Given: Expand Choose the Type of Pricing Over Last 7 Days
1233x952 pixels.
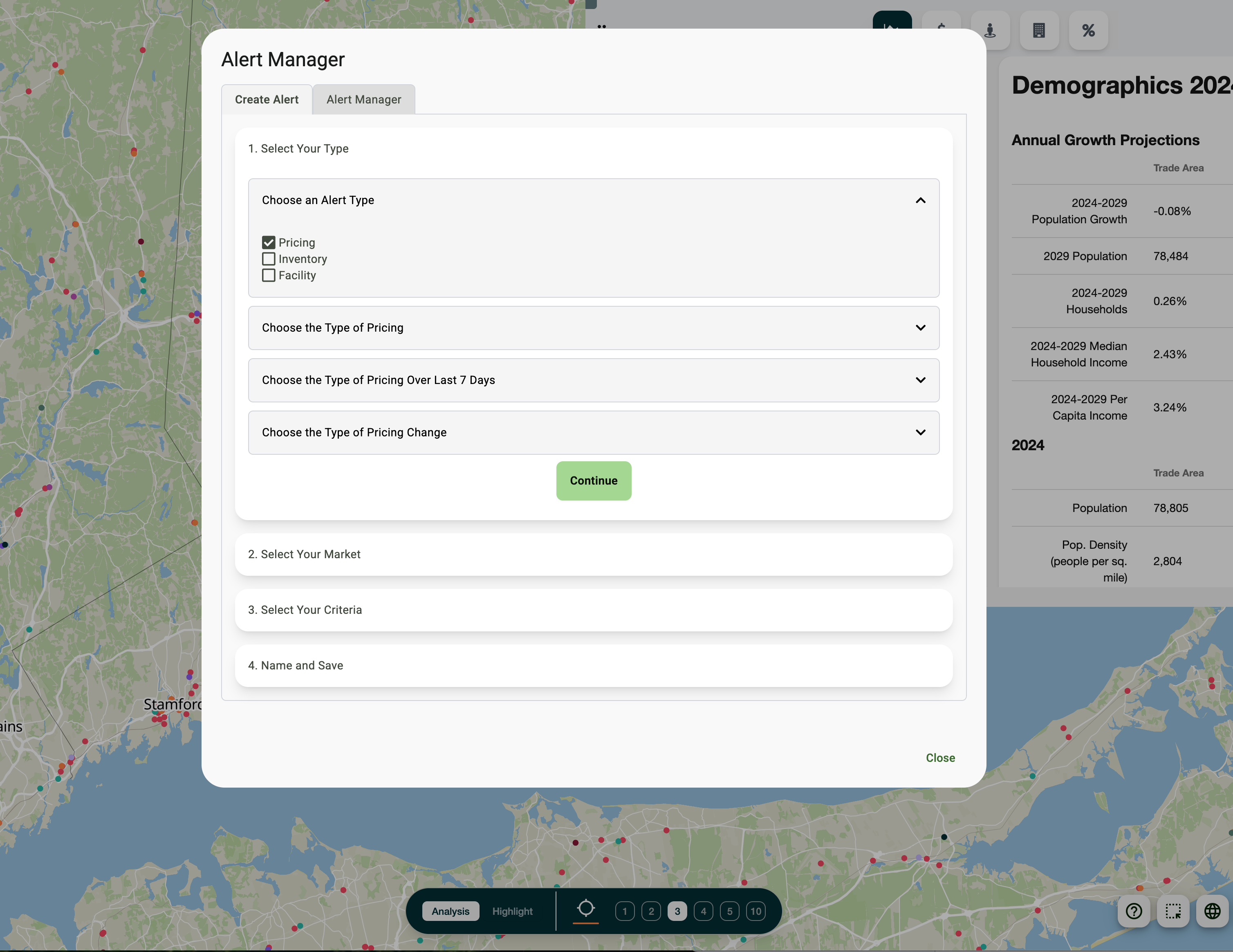Looking at the screenshot, I should (593, 380).
